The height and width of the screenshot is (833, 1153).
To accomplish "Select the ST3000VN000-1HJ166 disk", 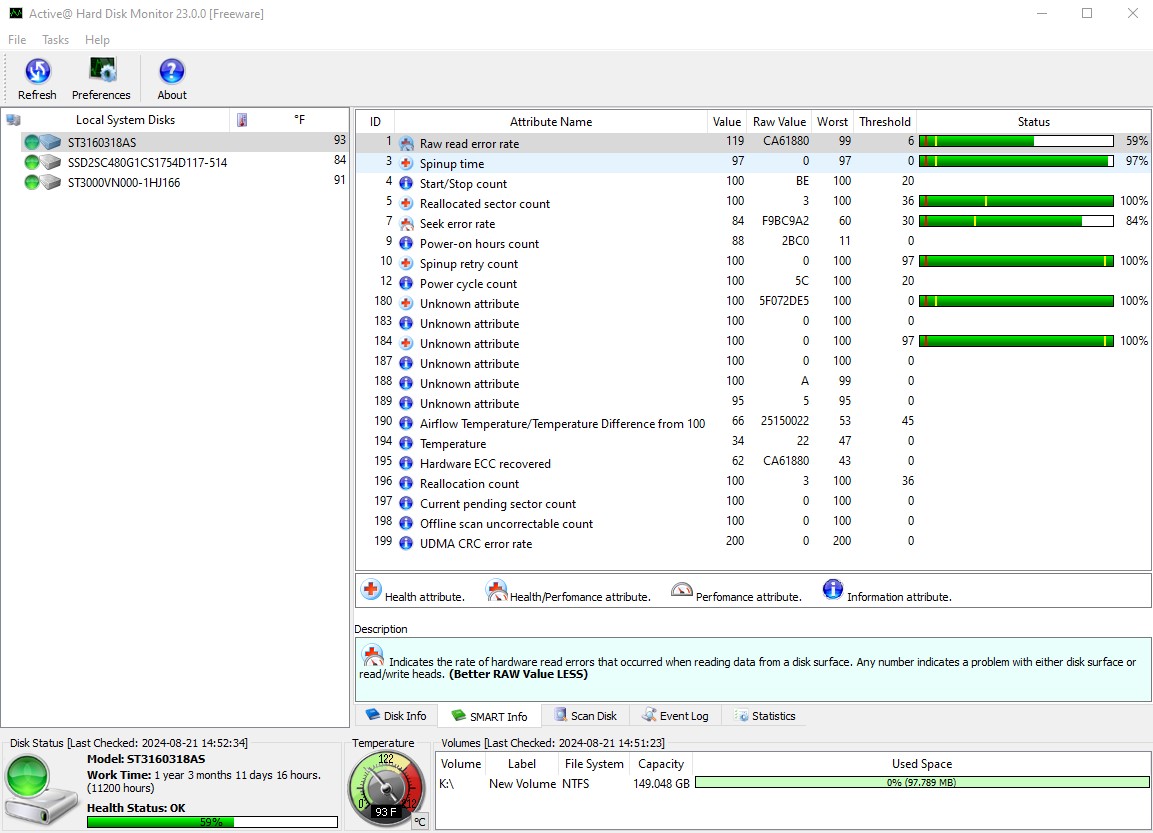I will point(124,182).
